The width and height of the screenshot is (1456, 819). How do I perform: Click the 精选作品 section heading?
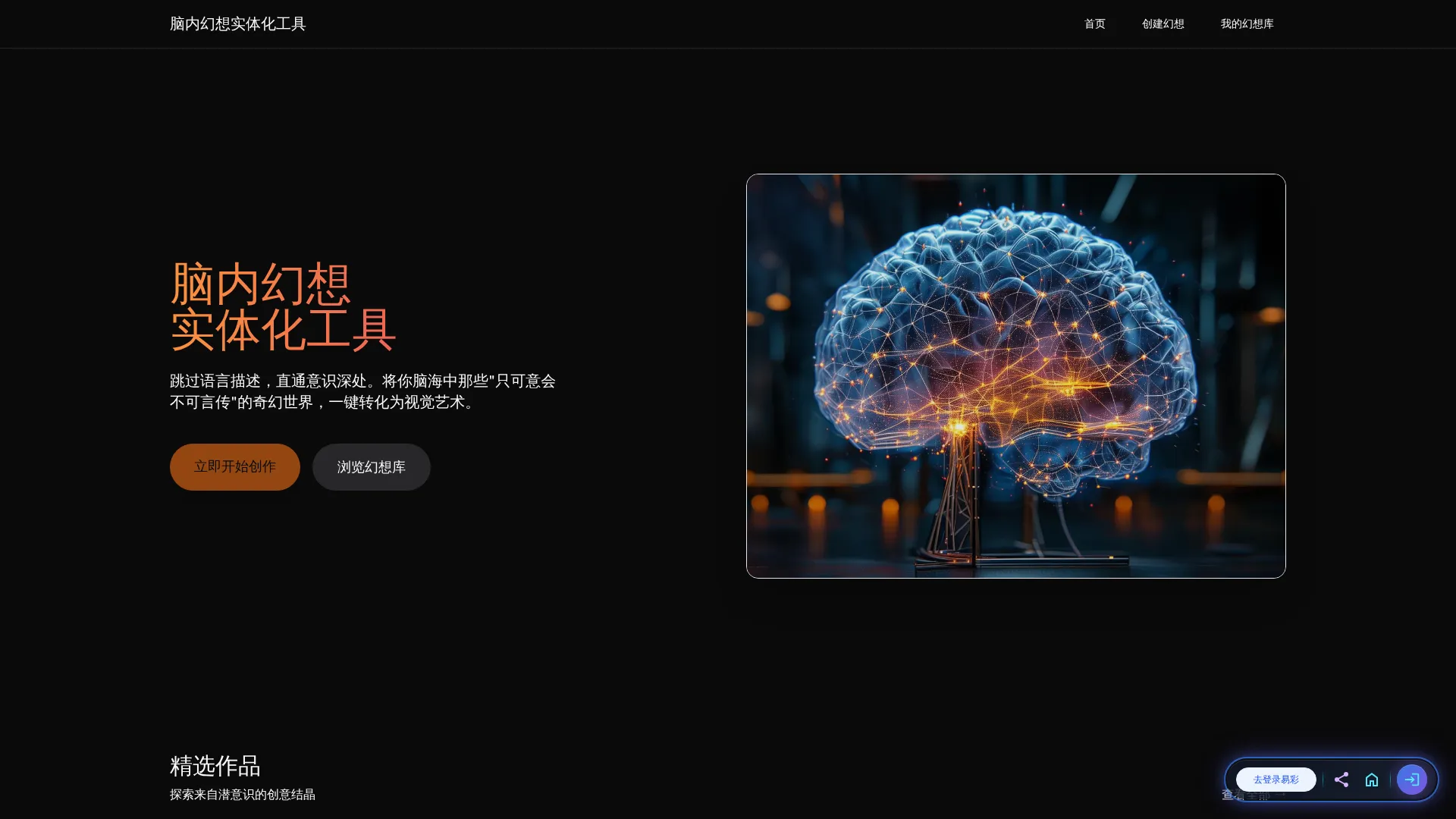click(215, 767)
